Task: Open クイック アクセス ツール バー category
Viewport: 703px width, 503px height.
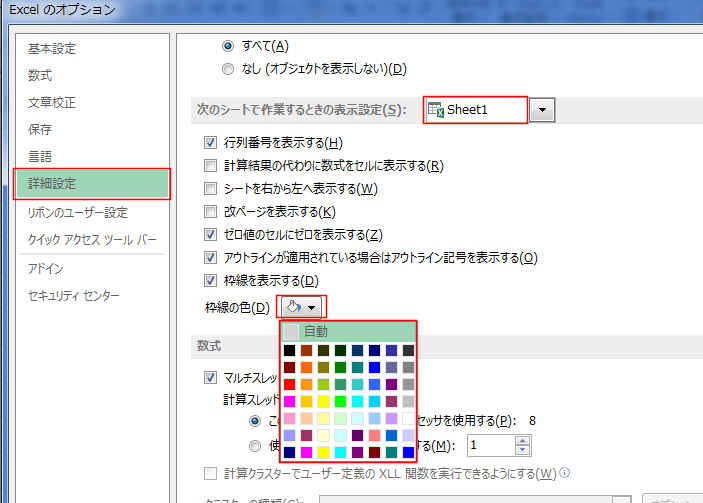Action: (92, 239)
